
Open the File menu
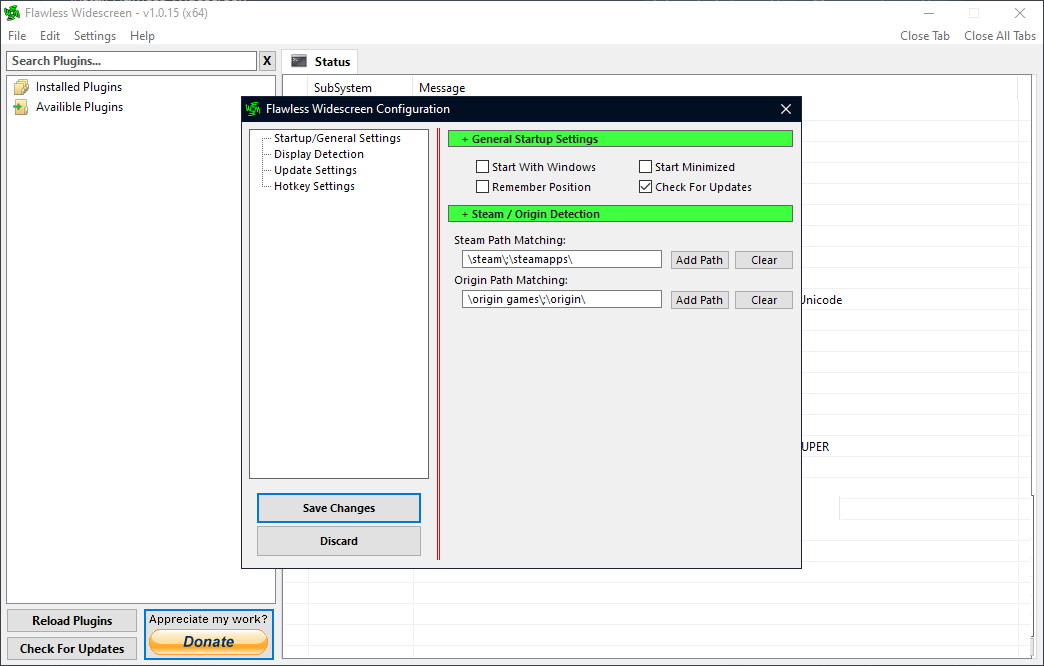tap(17, 36)
